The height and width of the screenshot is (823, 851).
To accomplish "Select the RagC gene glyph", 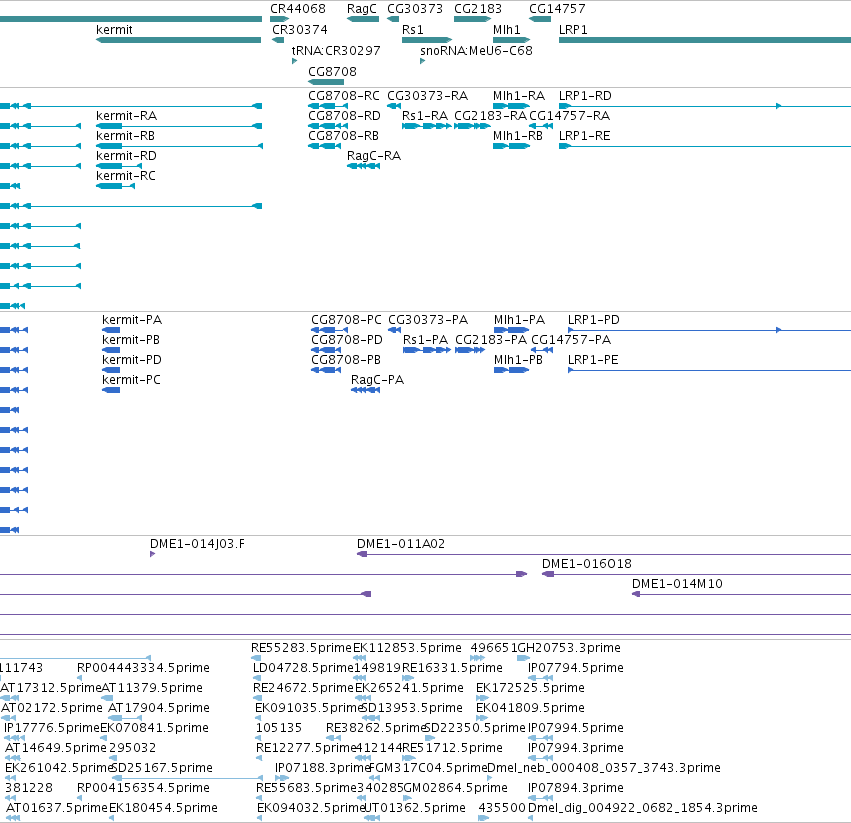I will pyautogui.click(x=363, y=19).
